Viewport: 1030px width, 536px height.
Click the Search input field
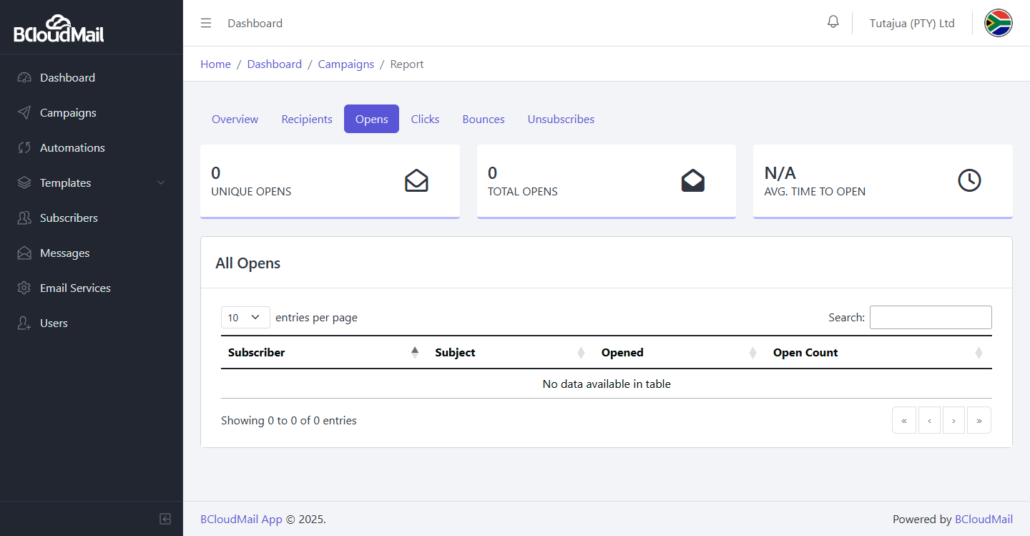pos(930,317)
